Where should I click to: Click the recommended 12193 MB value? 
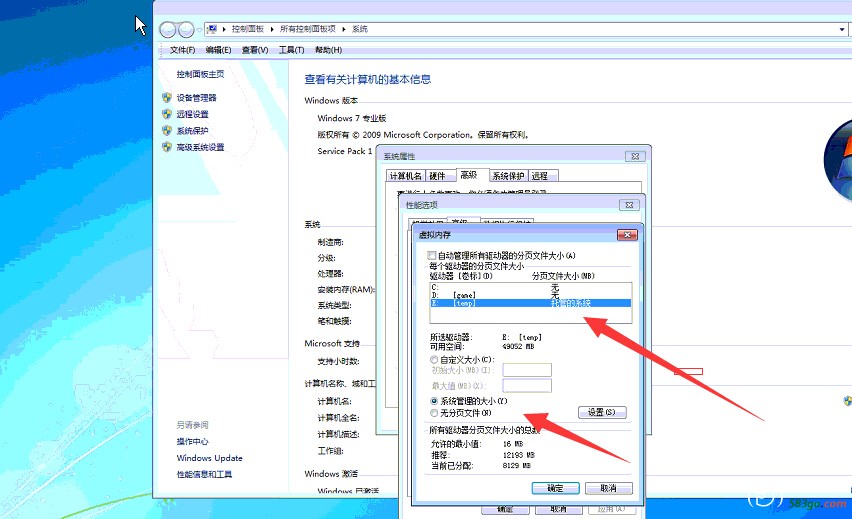click(518, 455)
